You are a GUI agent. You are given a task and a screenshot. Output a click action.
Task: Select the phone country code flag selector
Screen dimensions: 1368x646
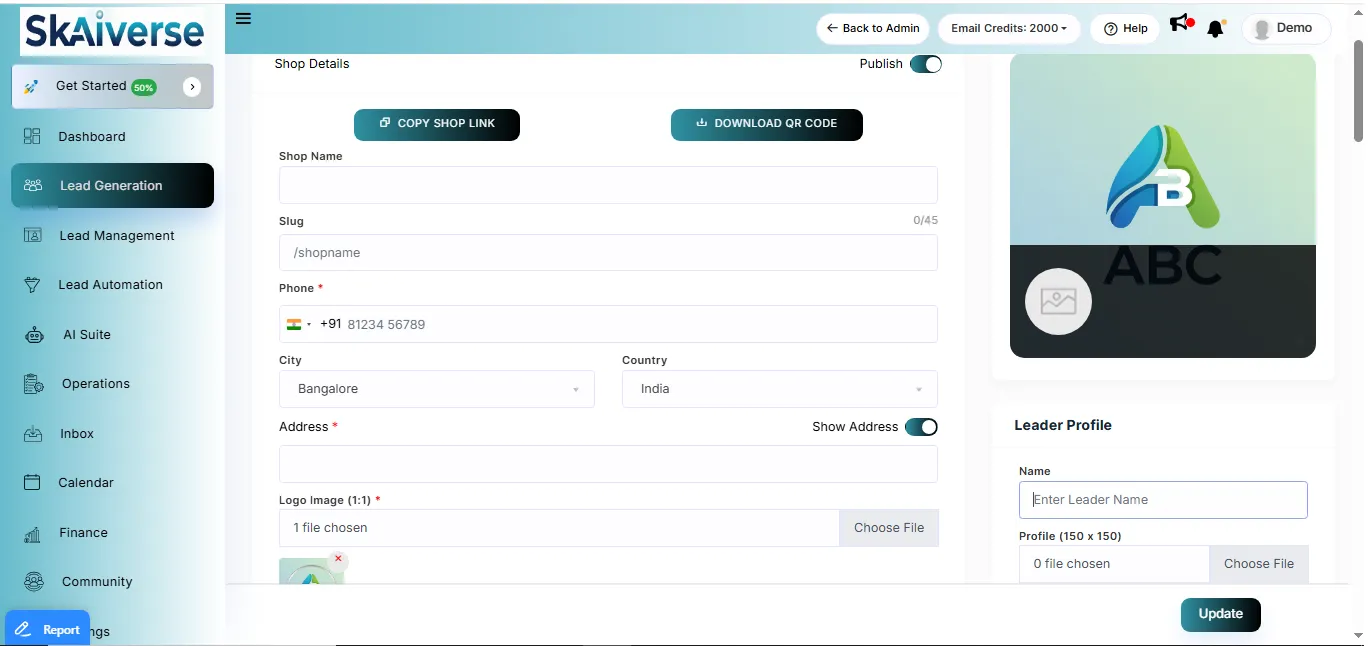pyautogui.click(x=298, y=324)
